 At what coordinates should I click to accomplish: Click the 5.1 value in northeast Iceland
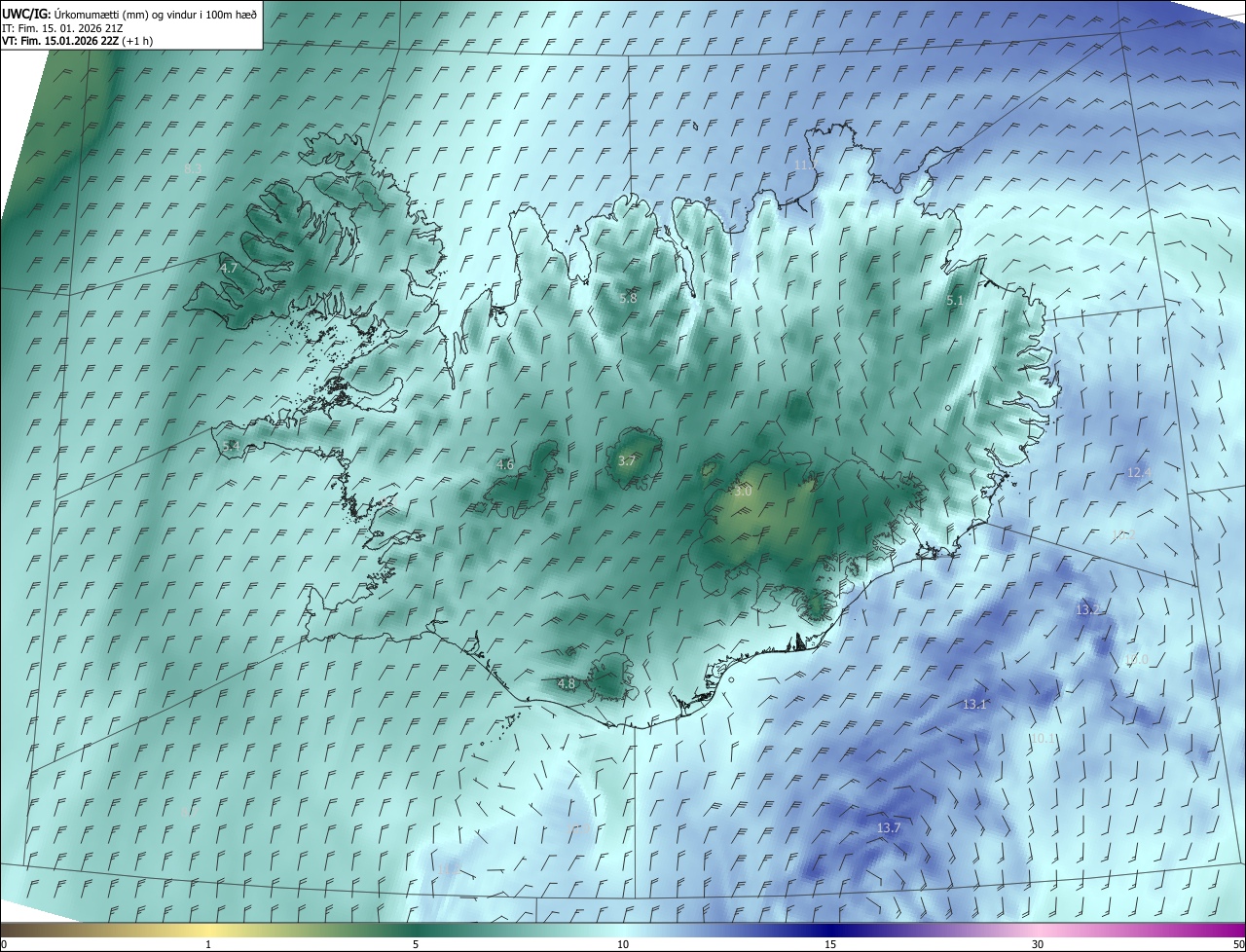[955, 302]
